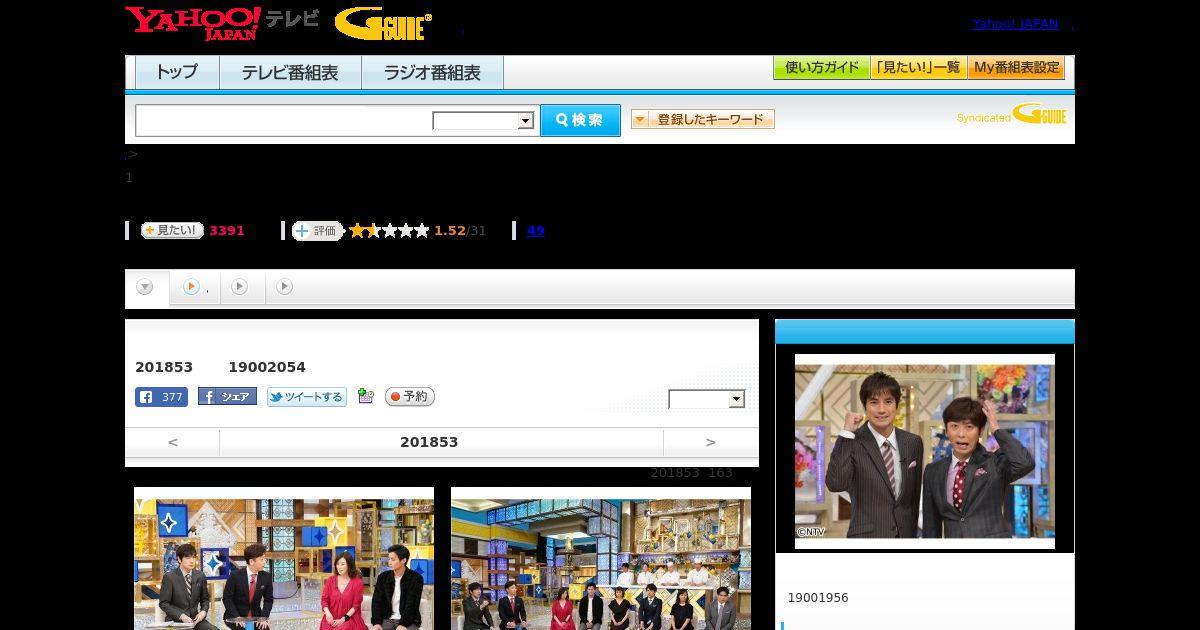This screenshot has height=630, width=1200.
Task: Click the G-GUIDE logo in header
Action: coord(383,24)
